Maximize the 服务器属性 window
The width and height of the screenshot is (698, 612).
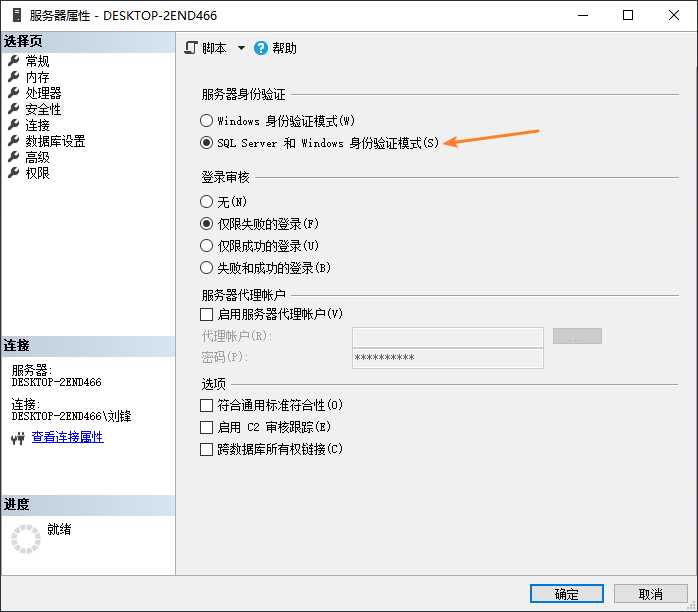pos(628,15)
